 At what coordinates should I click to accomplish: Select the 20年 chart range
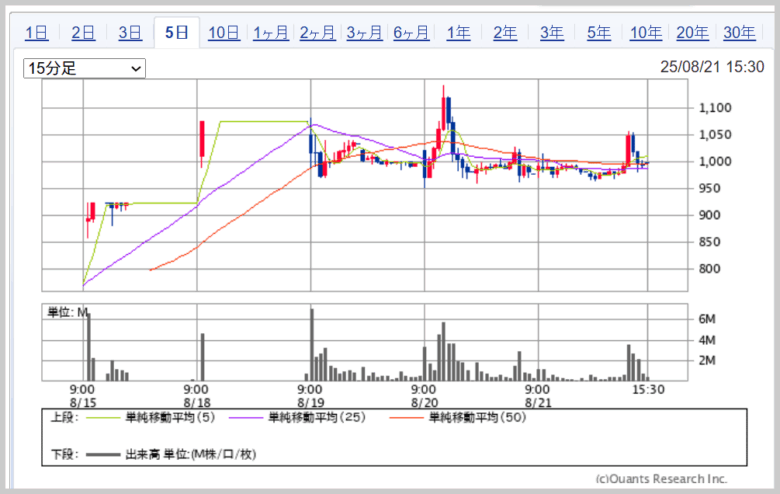click(x=692, y=33)
